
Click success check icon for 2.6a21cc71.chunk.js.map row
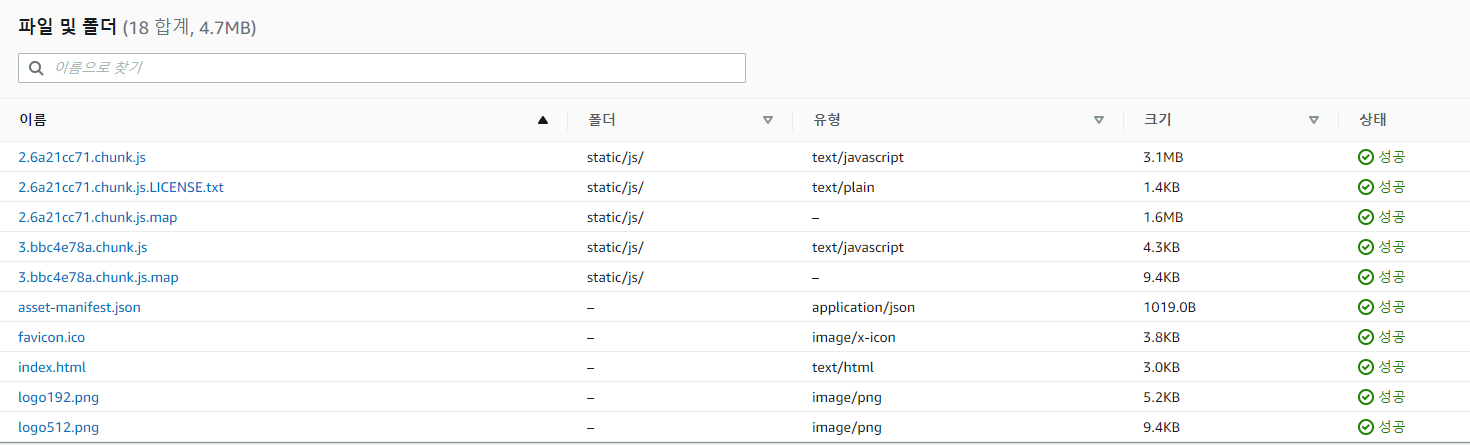pos(1365,217)
